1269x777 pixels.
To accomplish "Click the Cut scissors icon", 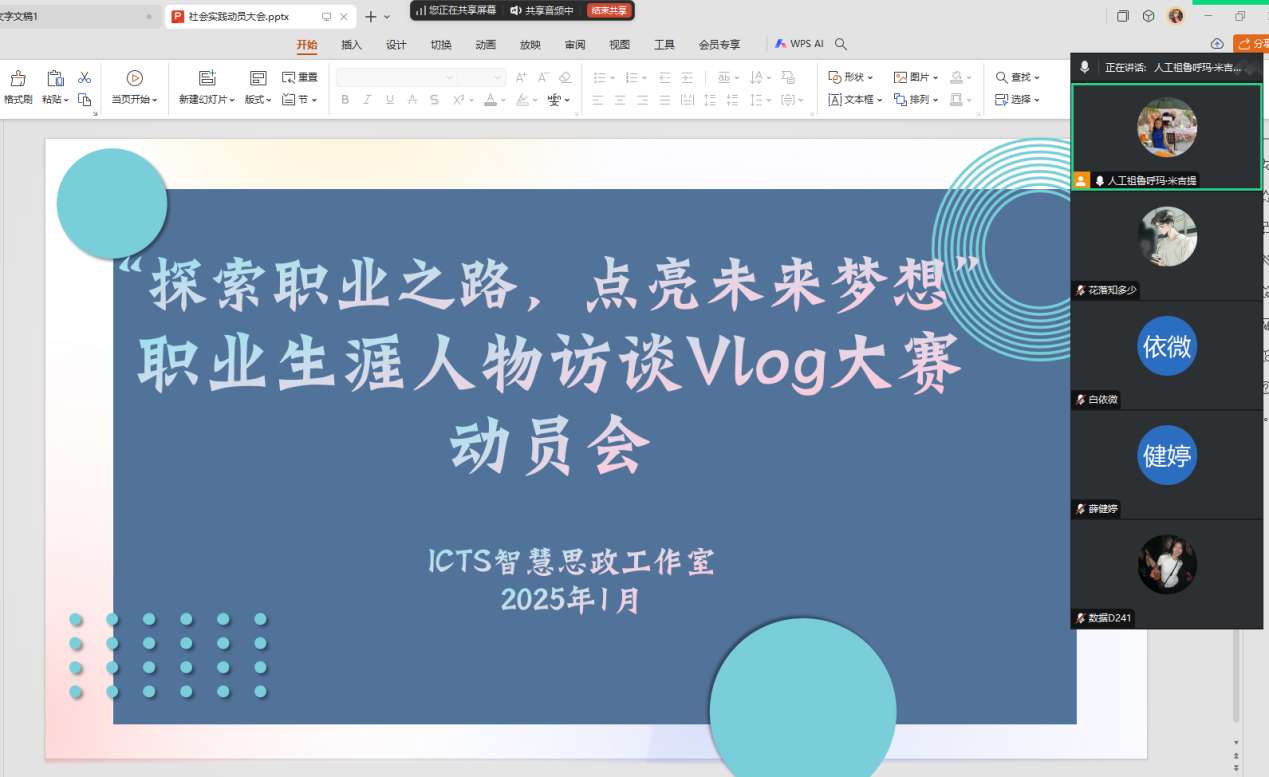I will [84, 77].
